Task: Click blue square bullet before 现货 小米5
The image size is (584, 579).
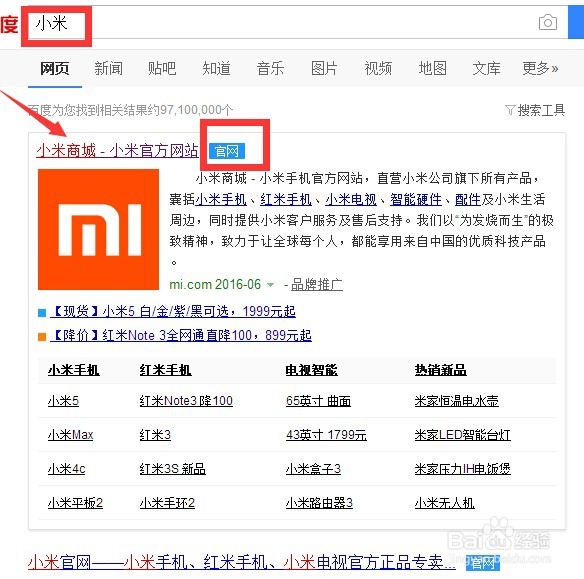Action: 42,313
